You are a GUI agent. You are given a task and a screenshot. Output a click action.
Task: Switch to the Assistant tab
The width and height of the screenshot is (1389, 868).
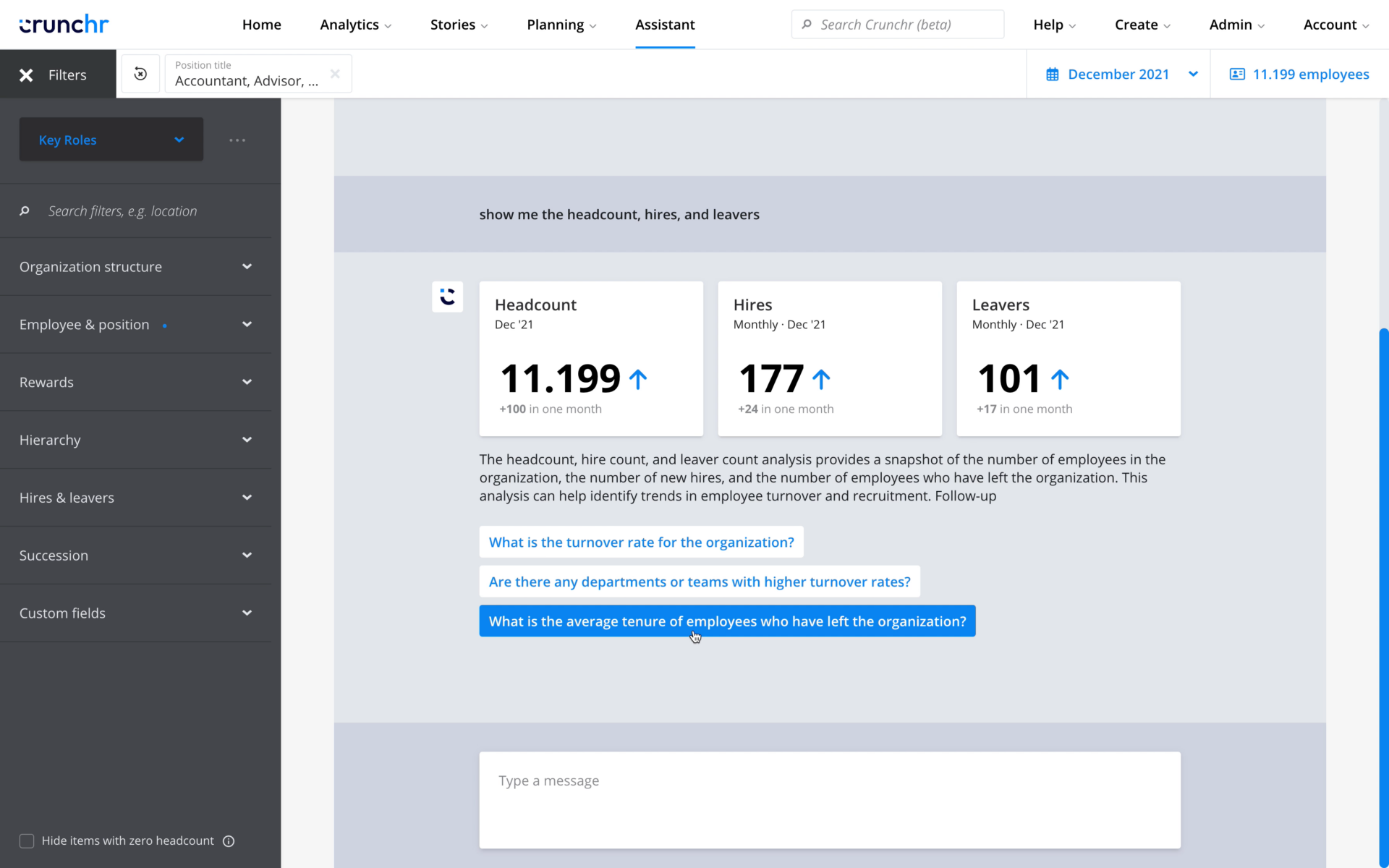[664, 24]
